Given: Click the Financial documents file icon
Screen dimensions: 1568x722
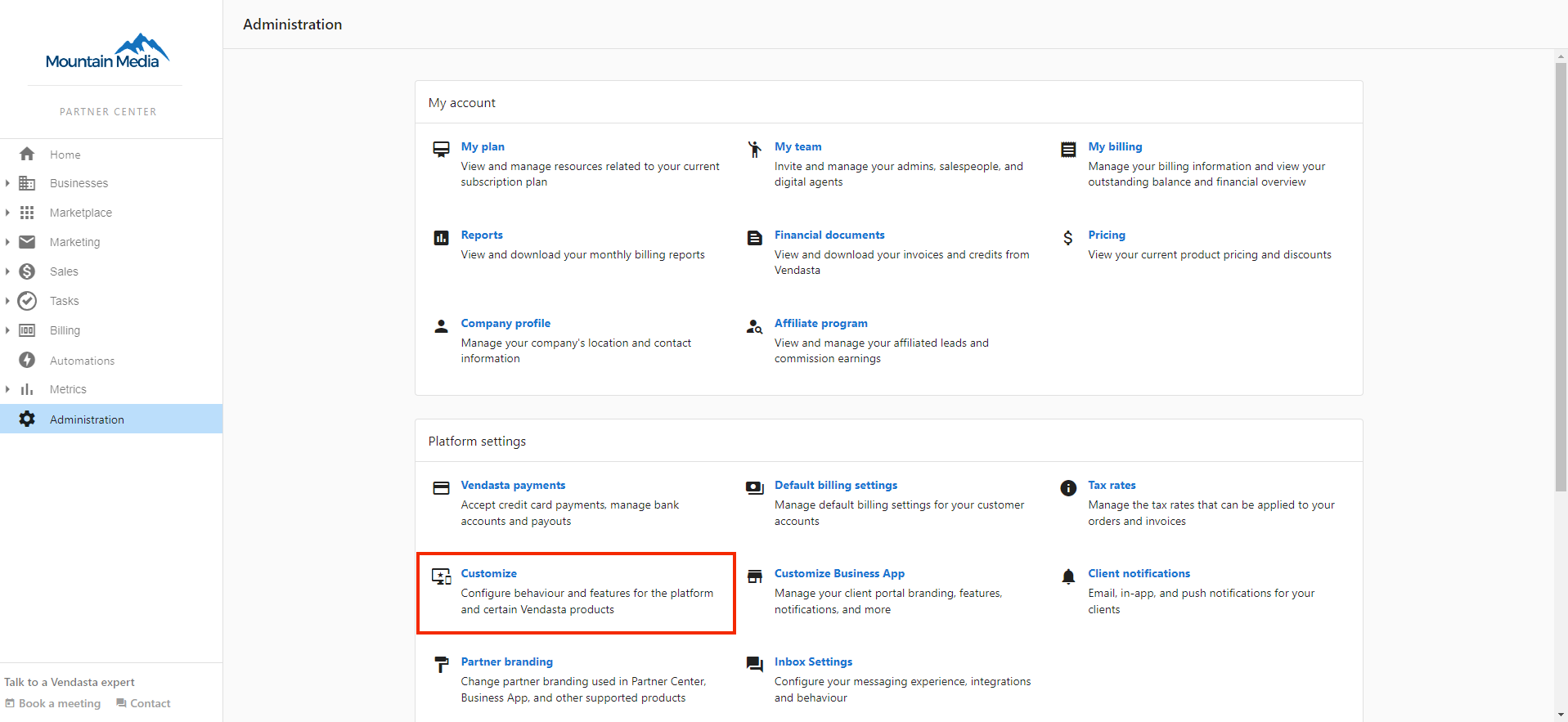Looking at the screenshot, I should (x=754, y=238).
